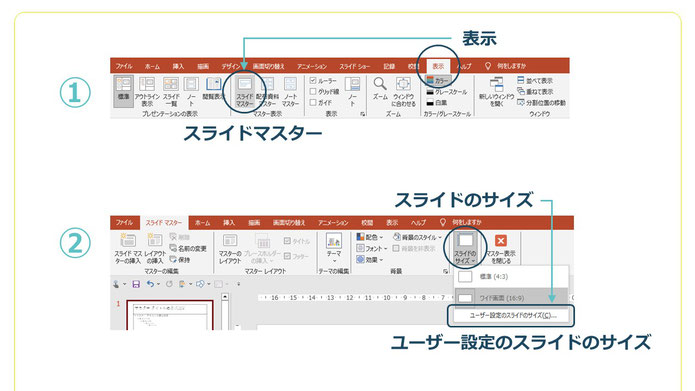Select slide master thumbnail number 1
The height and width of the screenshot is (391, 695).
point(169,315)
